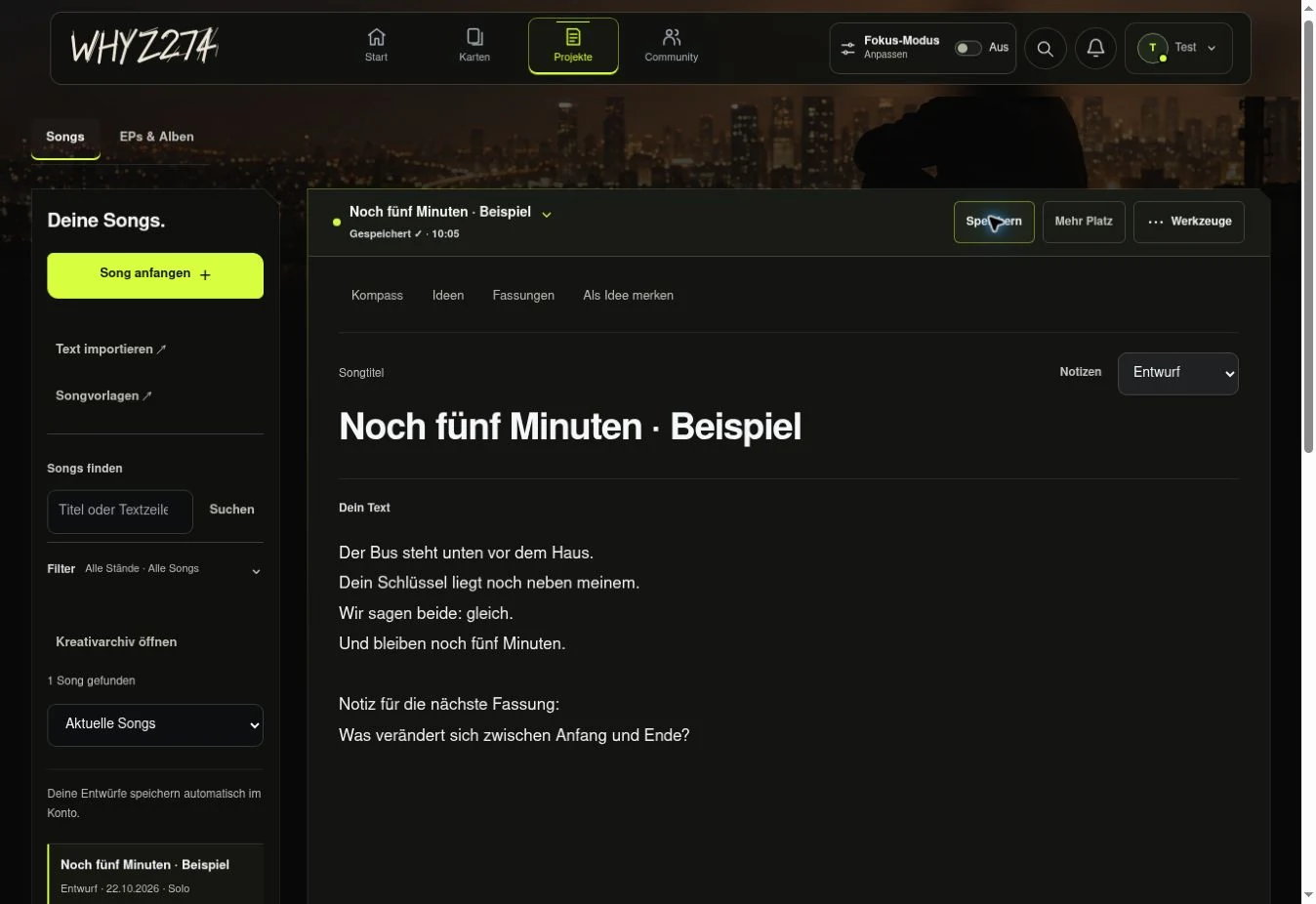Image resolution: width=1316 pixels, height=904 pixels.
Task: Click the large song title field
Action: 788,427
